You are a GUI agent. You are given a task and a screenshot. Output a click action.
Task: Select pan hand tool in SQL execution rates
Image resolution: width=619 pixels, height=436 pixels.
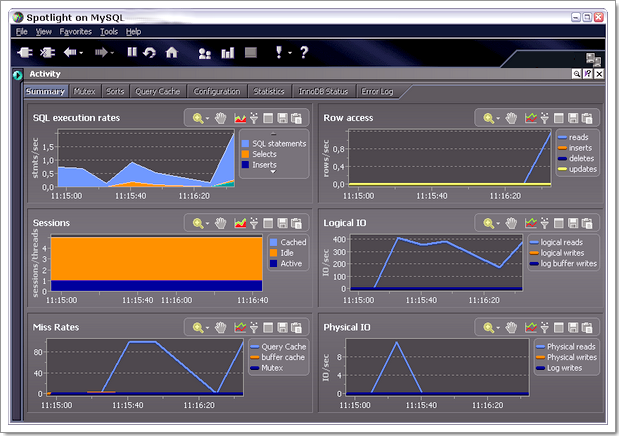221,118
